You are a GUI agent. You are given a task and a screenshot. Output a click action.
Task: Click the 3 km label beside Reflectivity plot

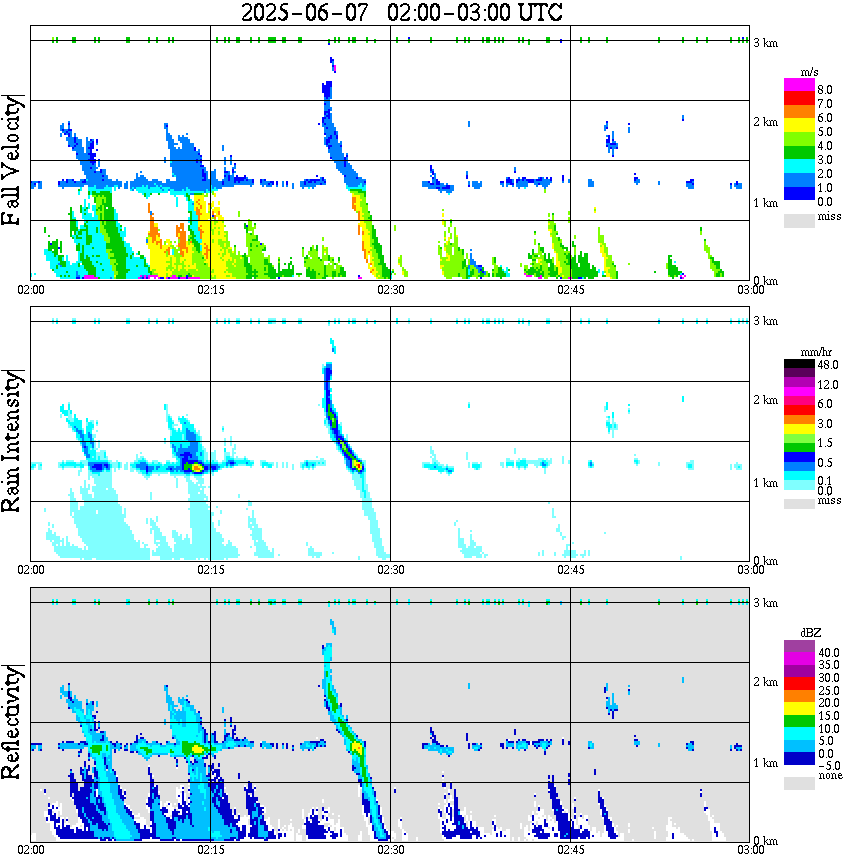click(x=766, y=603)
